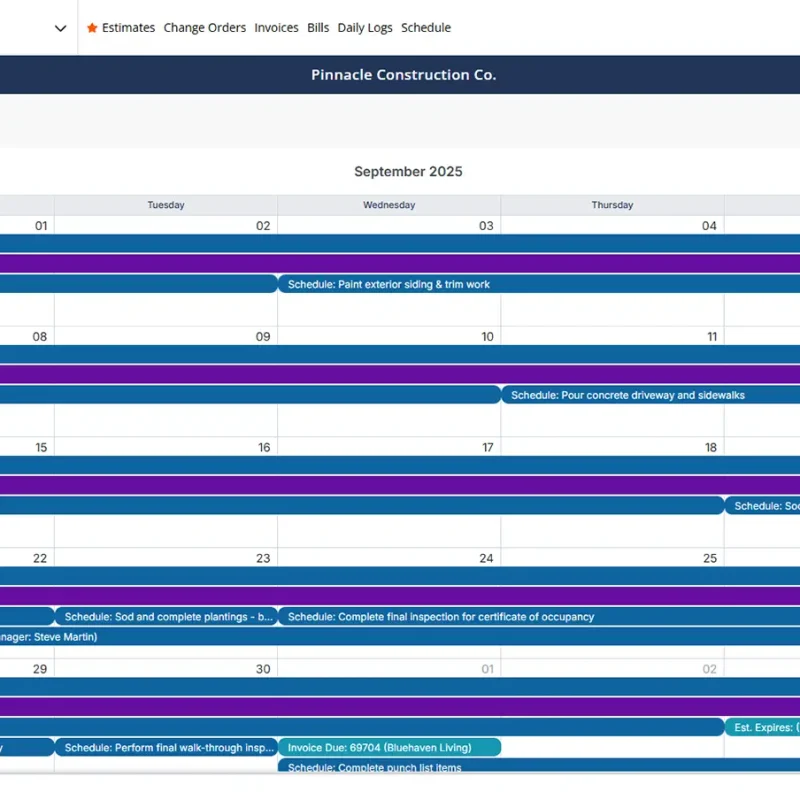This screenshot has height=800, width=800.
Task: Click the Pinnacle Construction Co. header
Action: pos(404,74)
